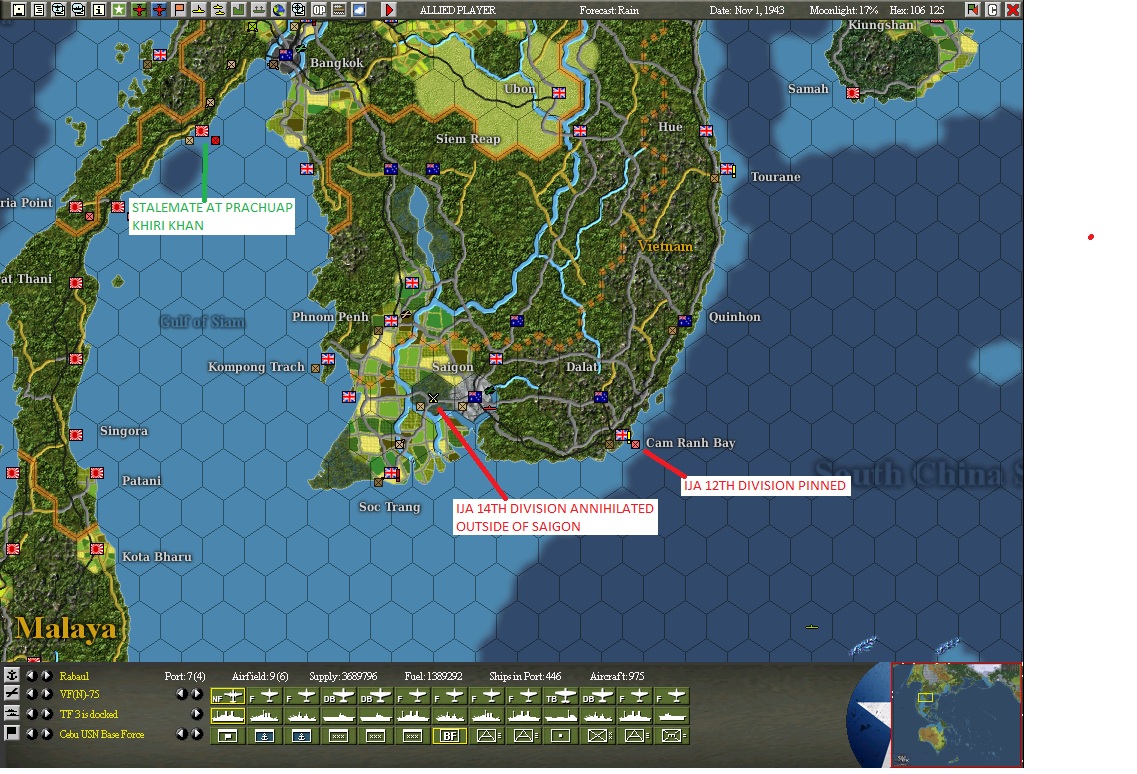Click the Bangkok base on the map

[x=286, y=55]
